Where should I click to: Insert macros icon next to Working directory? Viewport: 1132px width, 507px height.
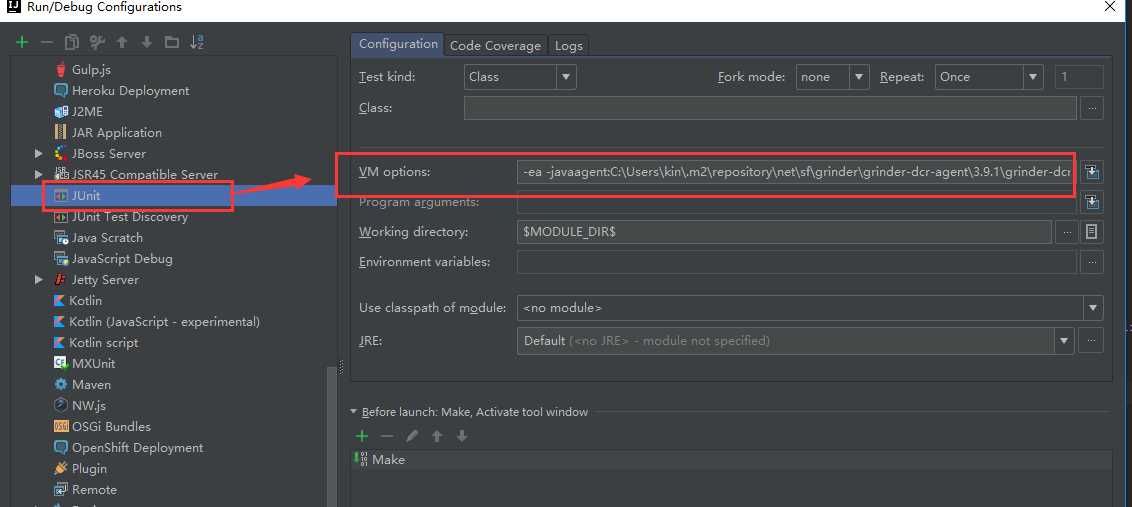[1092, 232]
